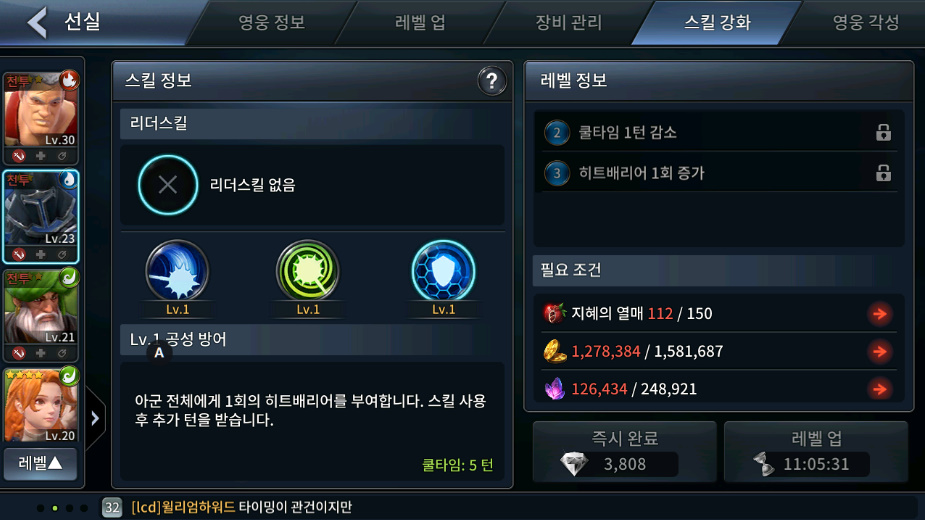925x520 pixels.
Task: Open the 영웅 각성 tab
Action: point(865,22)
